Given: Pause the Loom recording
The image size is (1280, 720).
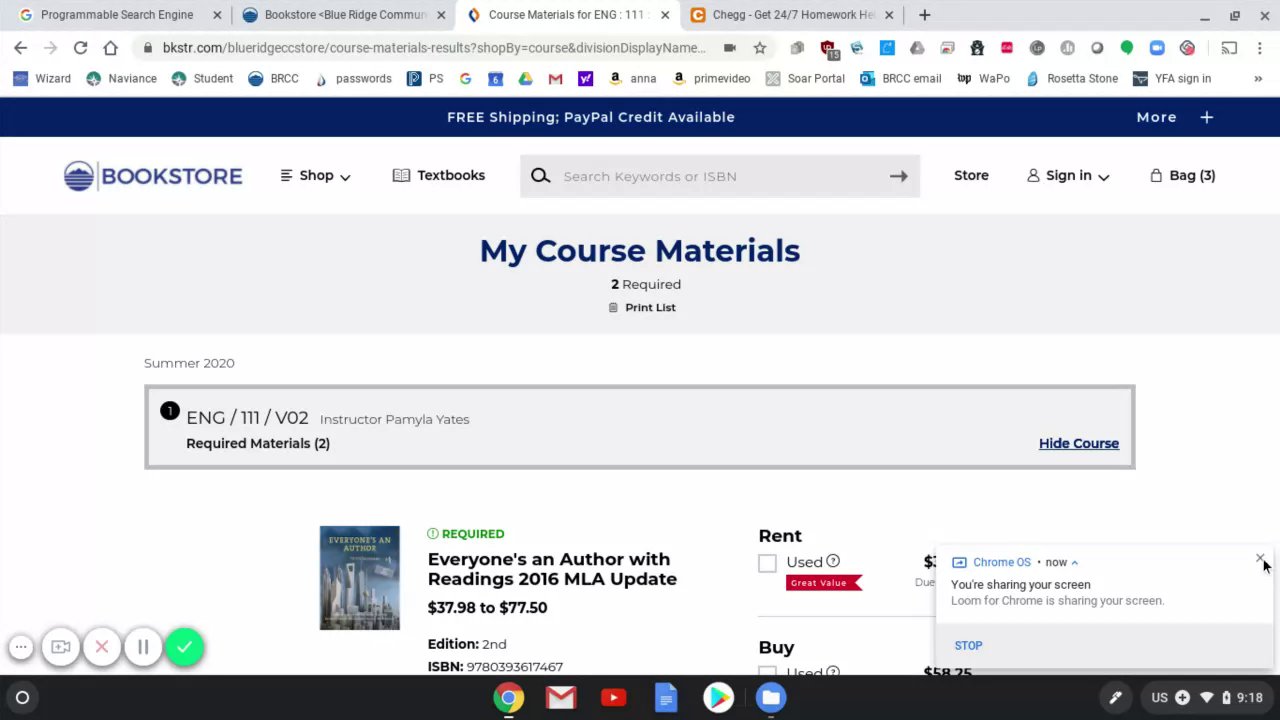Looking at the screenshot, I should point(143,647).
